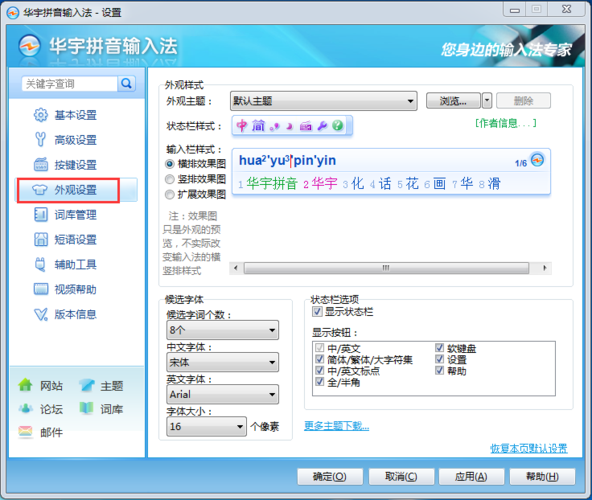Click the 外观设置 shirt icon
This screenshot has width=592, height=500.
coord(40,190)
